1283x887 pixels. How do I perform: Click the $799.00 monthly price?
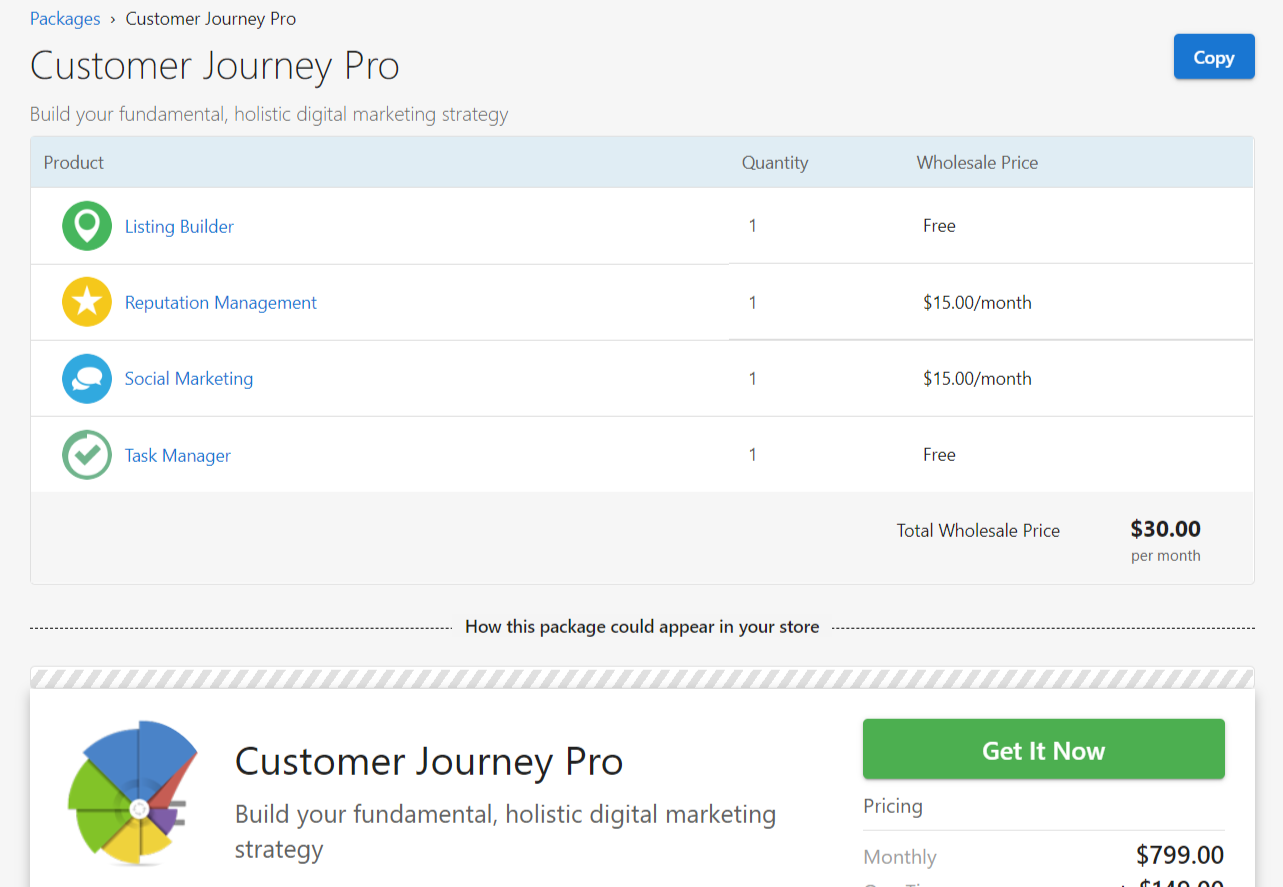pos(1180,855)
